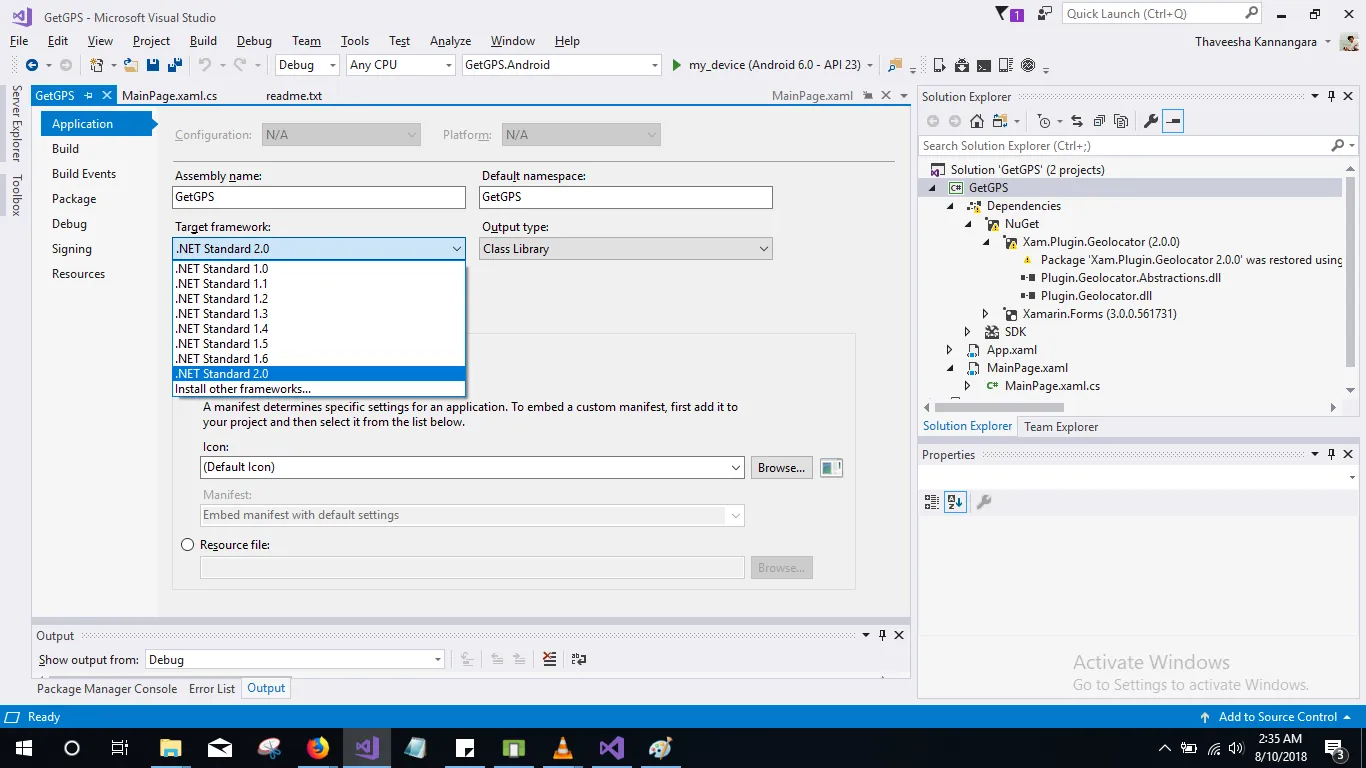Open the Analyze menu

click(450, 41)
